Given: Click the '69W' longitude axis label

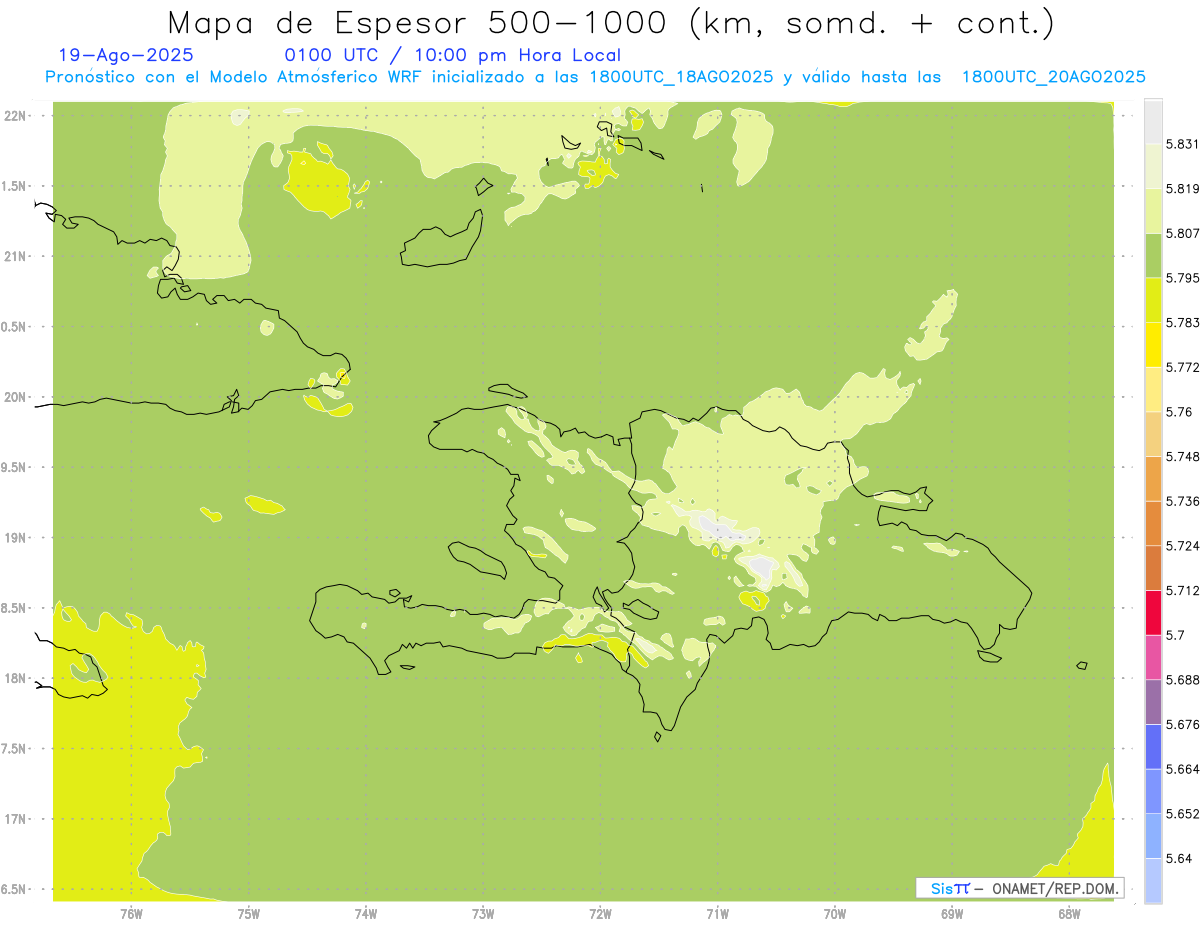Looking at the screenshot, I should [951, 913].
